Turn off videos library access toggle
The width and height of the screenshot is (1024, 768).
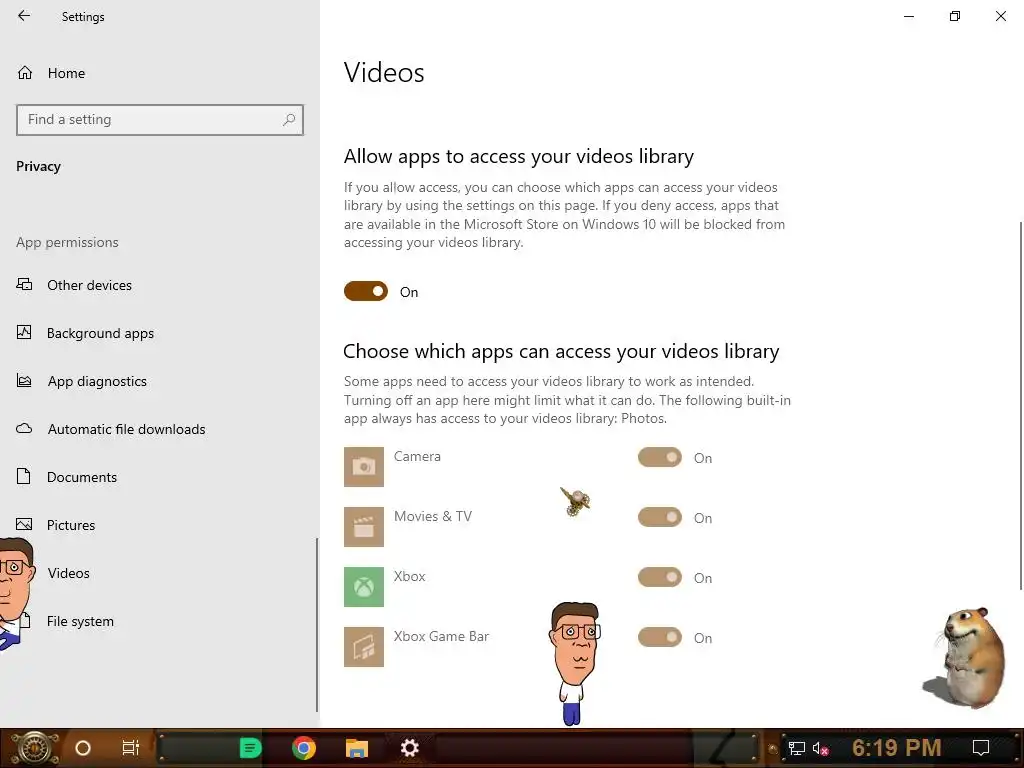pyautogui.click(x=366, y=291)
